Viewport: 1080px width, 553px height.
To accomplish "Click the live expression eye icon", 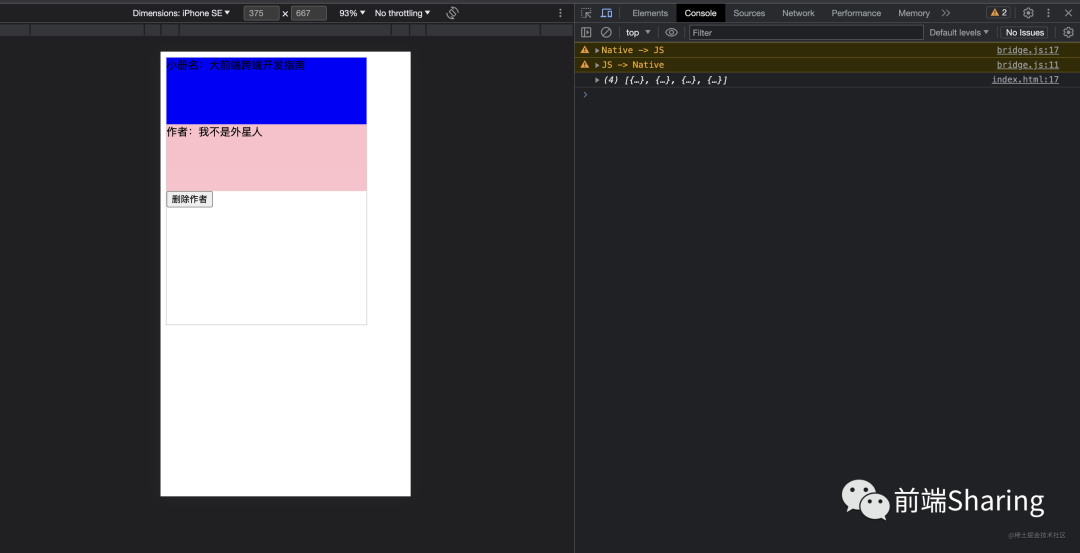I will [672, 32].
